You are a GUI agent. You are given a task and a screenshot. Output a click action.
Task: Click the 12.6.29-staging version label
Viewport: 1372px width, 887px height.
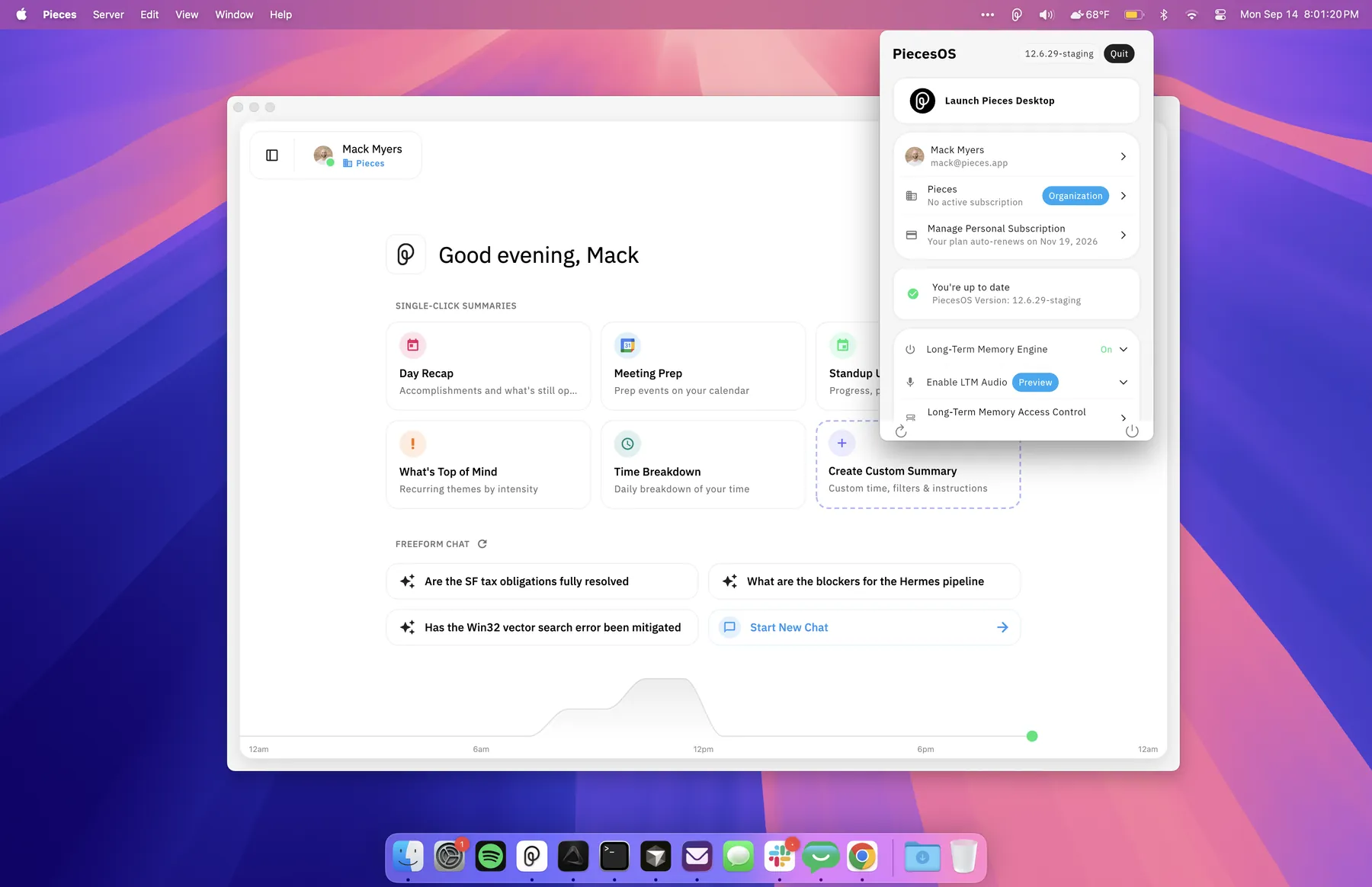click(1059, 54)
